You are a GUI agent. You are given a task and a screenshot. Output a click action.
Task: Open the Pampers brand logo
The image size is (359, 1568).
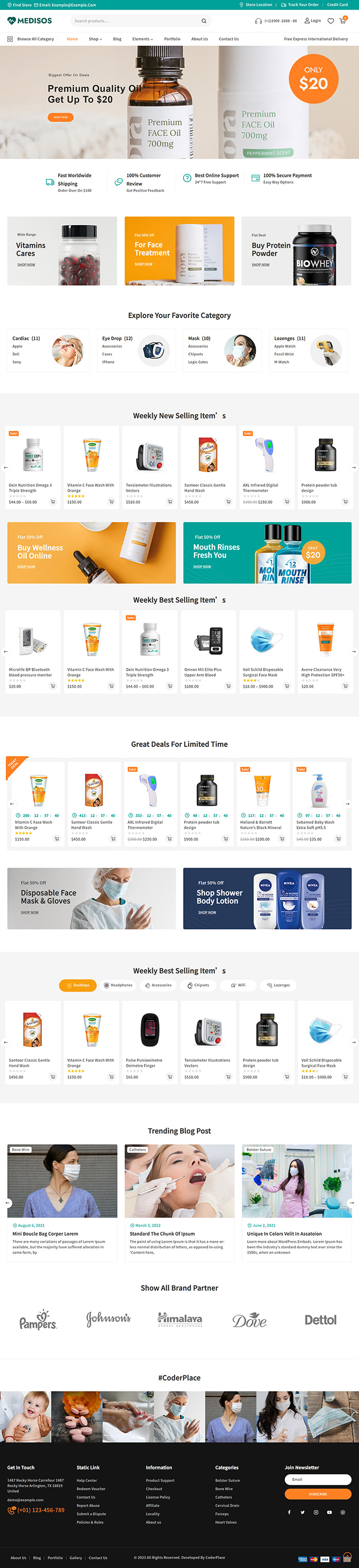click(38, 1320)
